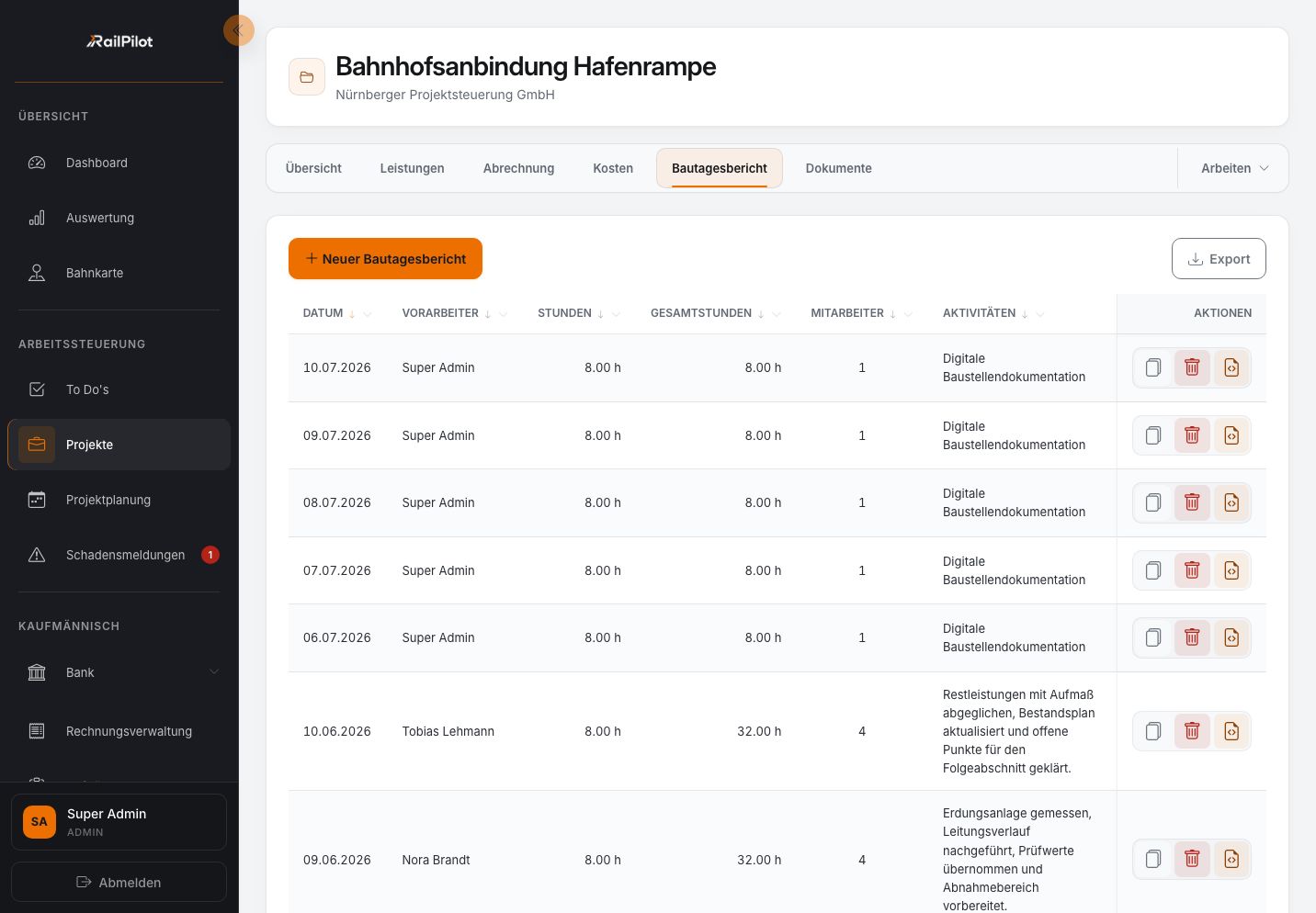Open Projektplanung in the sidebar
This screenshot has width=1316, height=913.
119,500
